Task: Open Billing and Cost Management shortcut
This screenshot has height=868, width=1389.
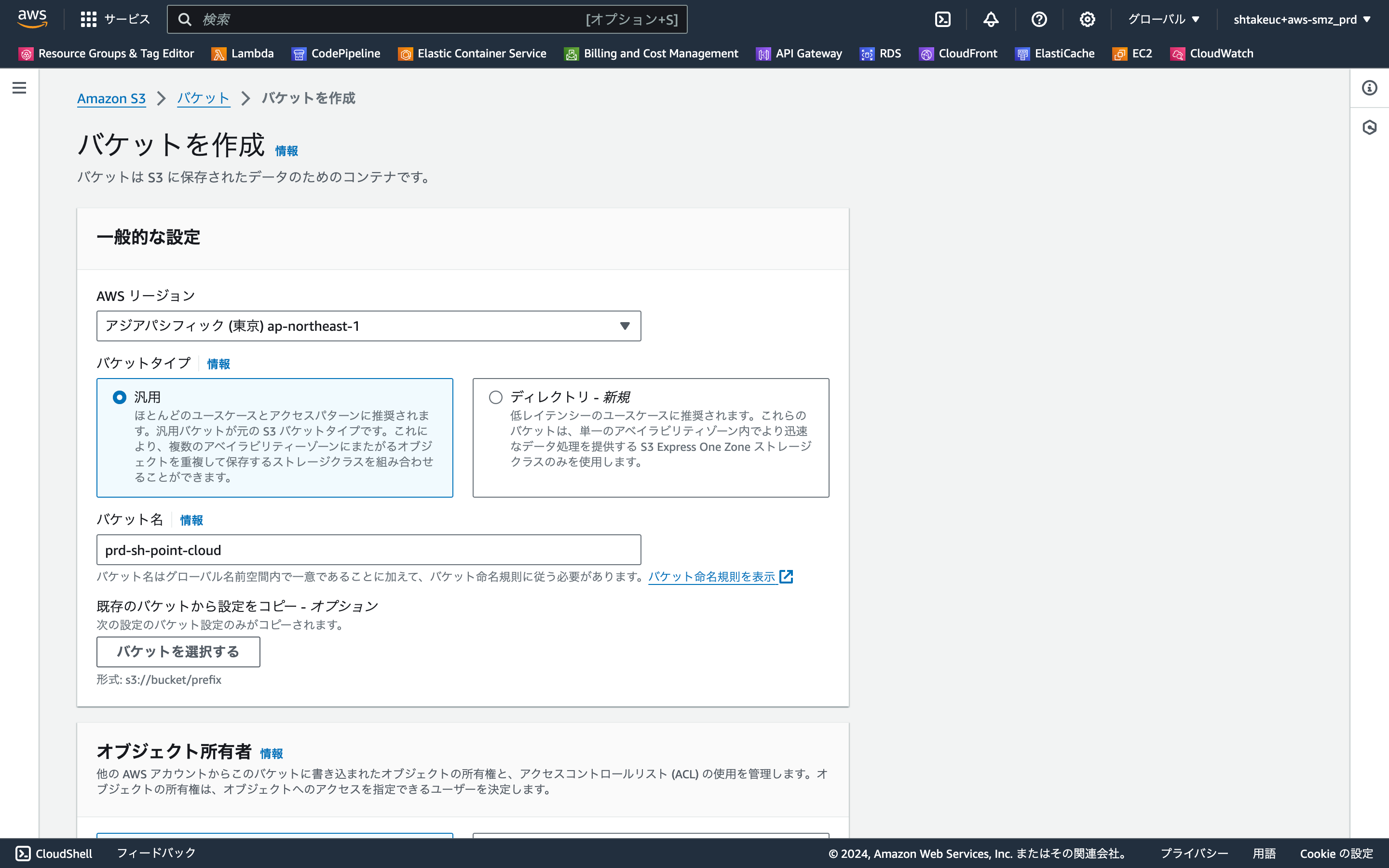Action: [652, 54]
